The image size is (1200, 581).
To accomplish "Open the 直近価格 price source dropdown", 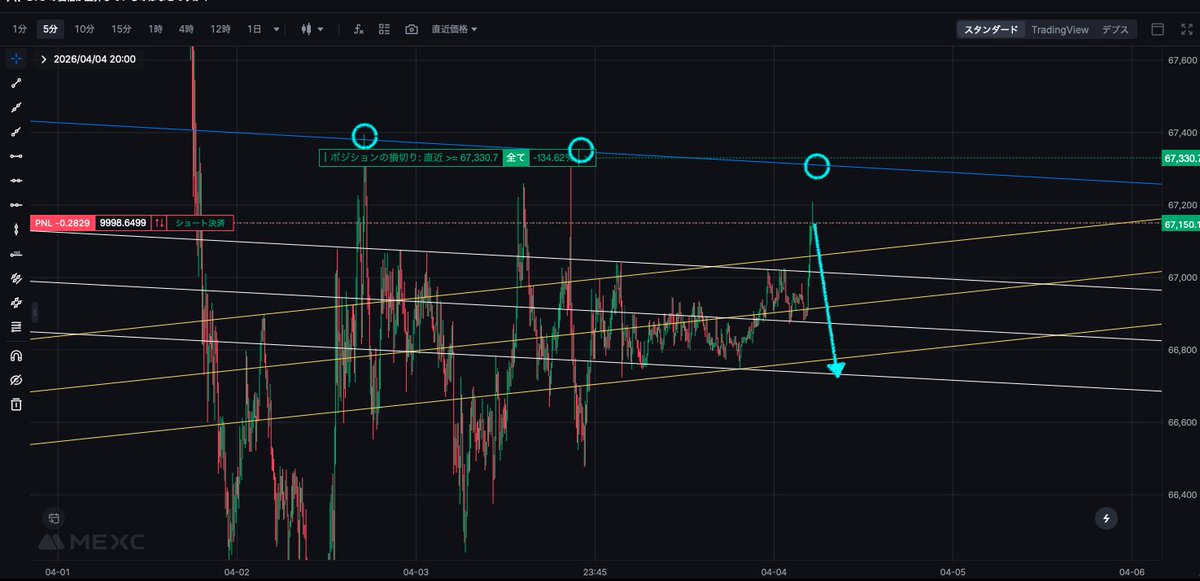I will (x=454, y=29).
